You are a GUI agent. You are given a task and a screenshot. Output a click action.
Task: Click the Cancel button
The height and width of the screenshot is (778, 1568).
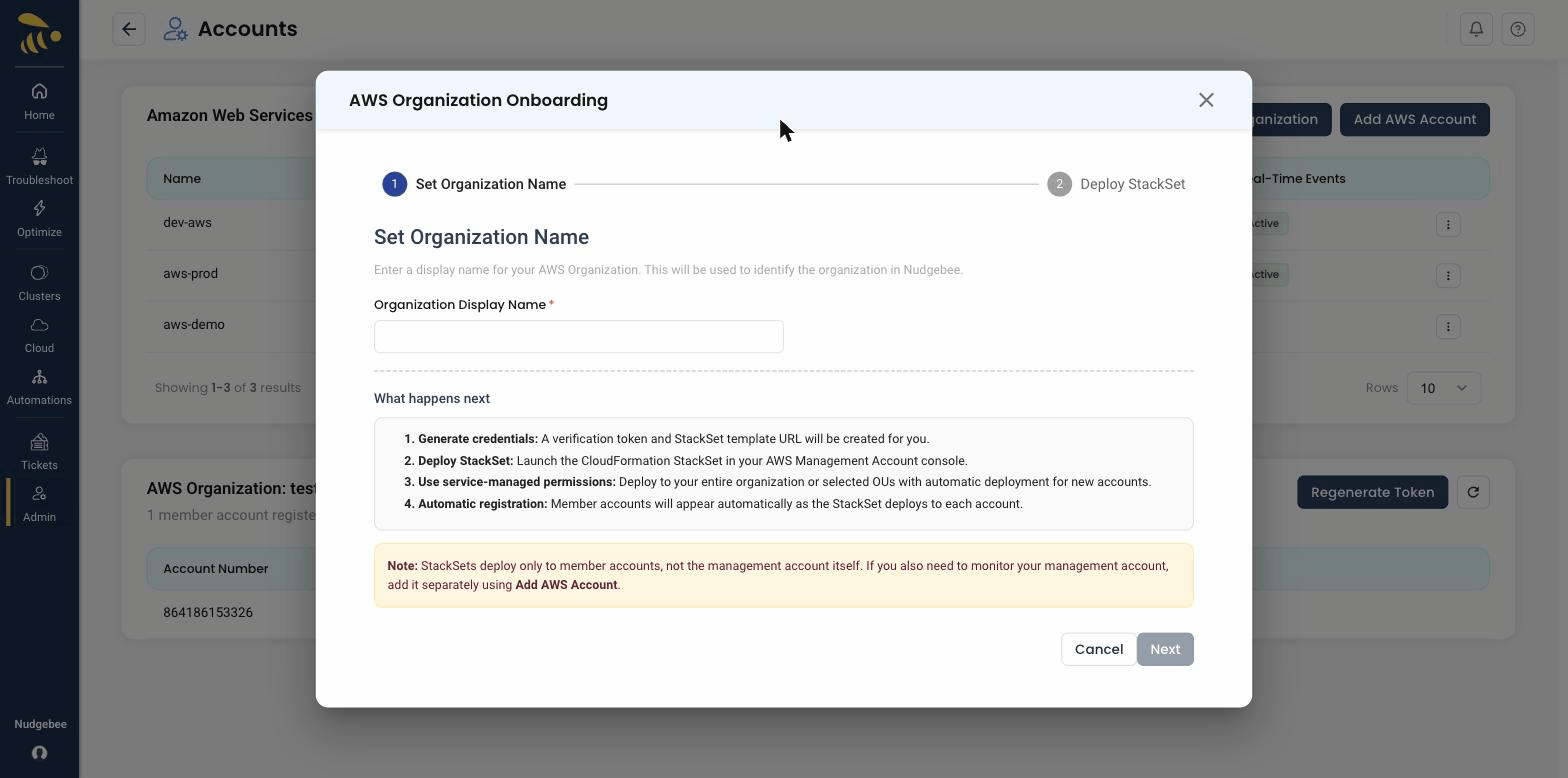tap(1099, 649)
